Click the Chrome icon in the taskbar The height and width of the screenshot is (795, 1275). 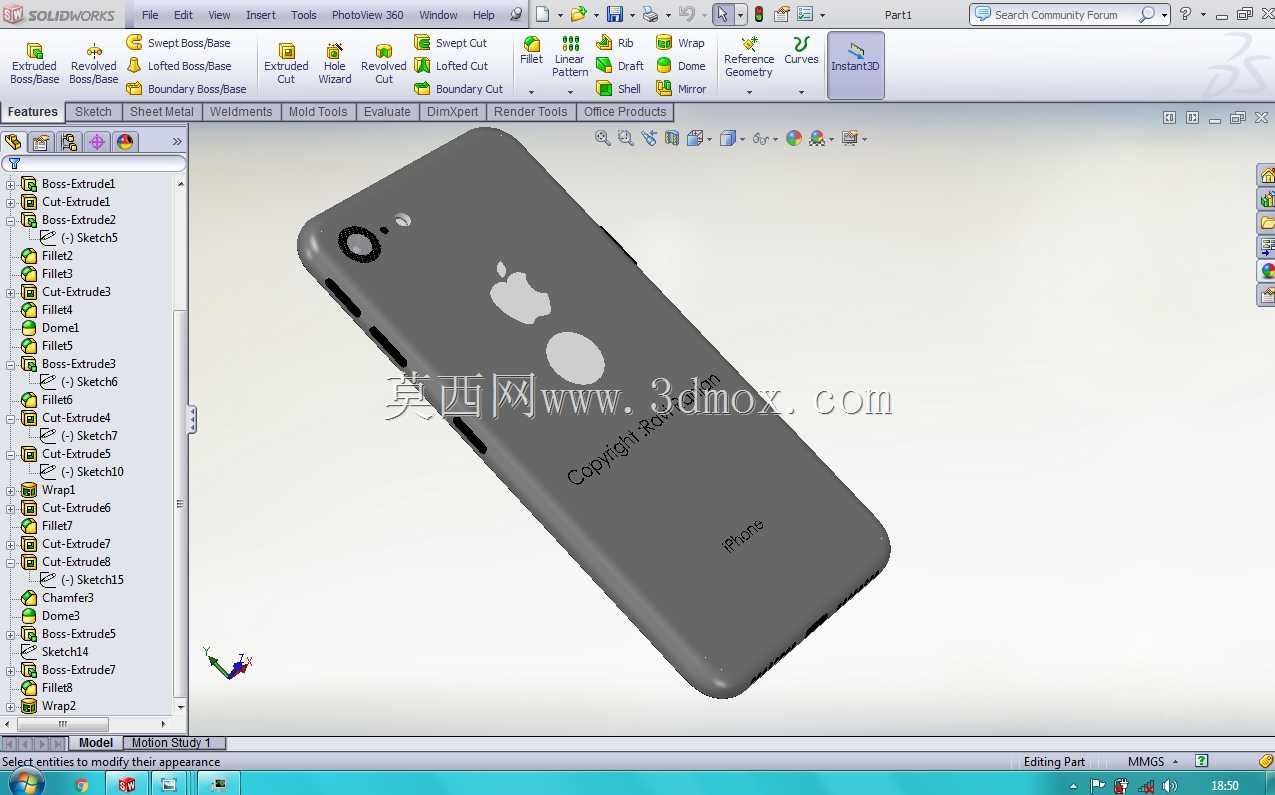82,785
